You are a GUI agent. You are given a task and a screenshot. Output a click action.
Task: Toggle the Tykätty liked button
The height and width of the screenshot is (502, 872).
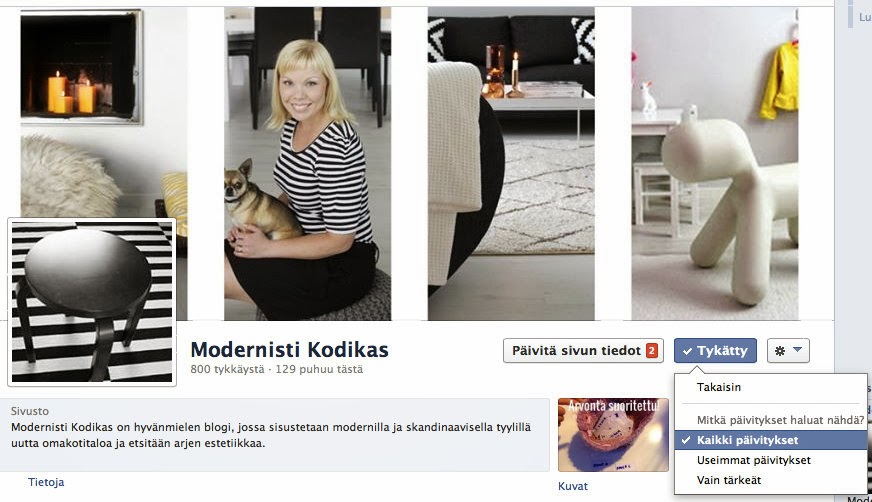pyautogui.click(x=715, y=351)
